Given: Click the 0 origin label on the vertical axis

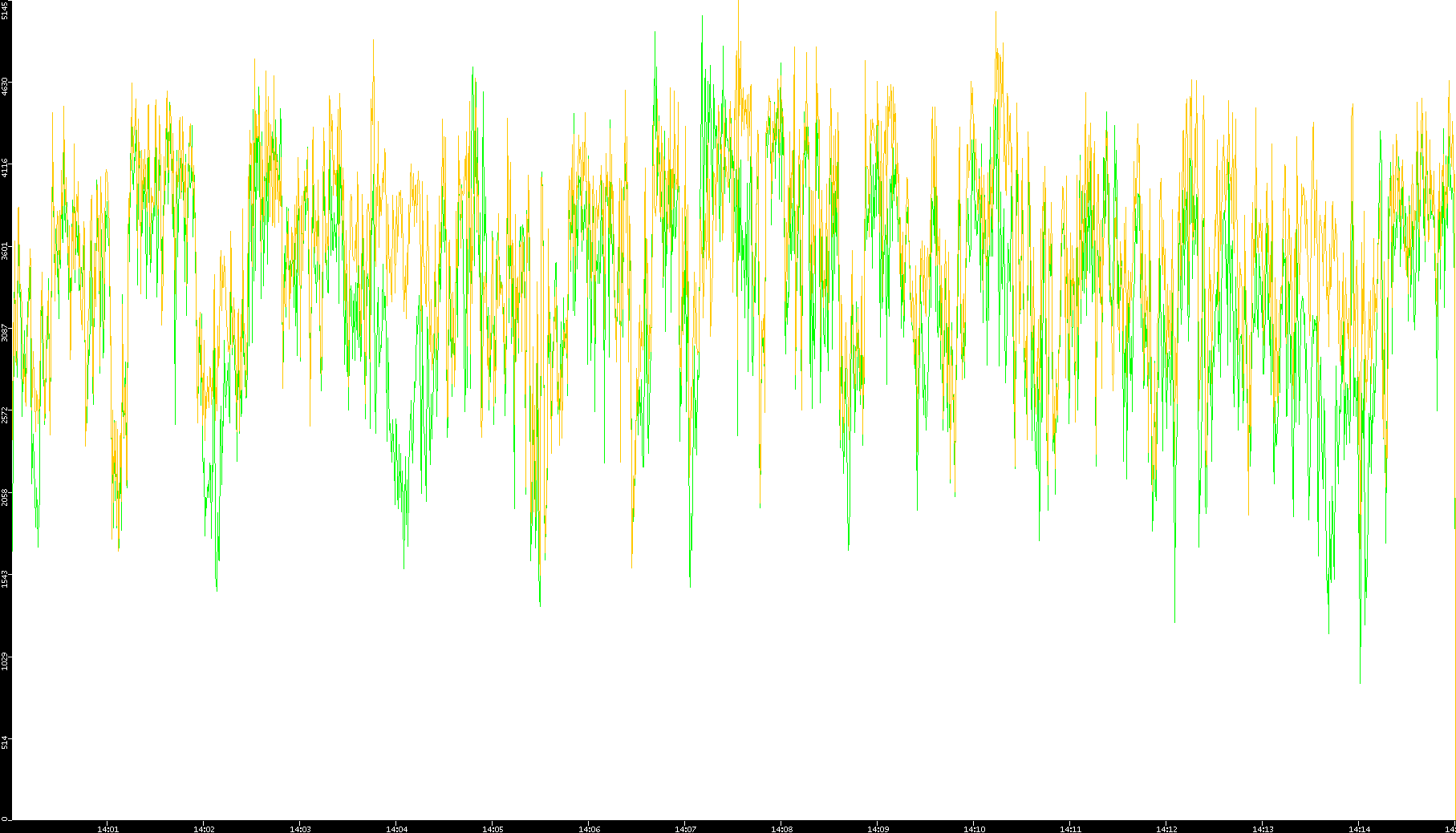Looking at the screenshot, I should (5, 819).
